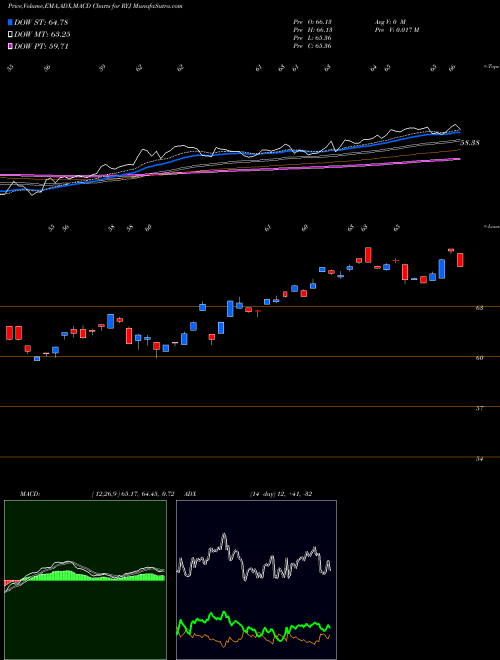Click the '<Lows' label at the right edge
Image resolution: width=500 pixels, height=660 pixels.
[492, 226]
